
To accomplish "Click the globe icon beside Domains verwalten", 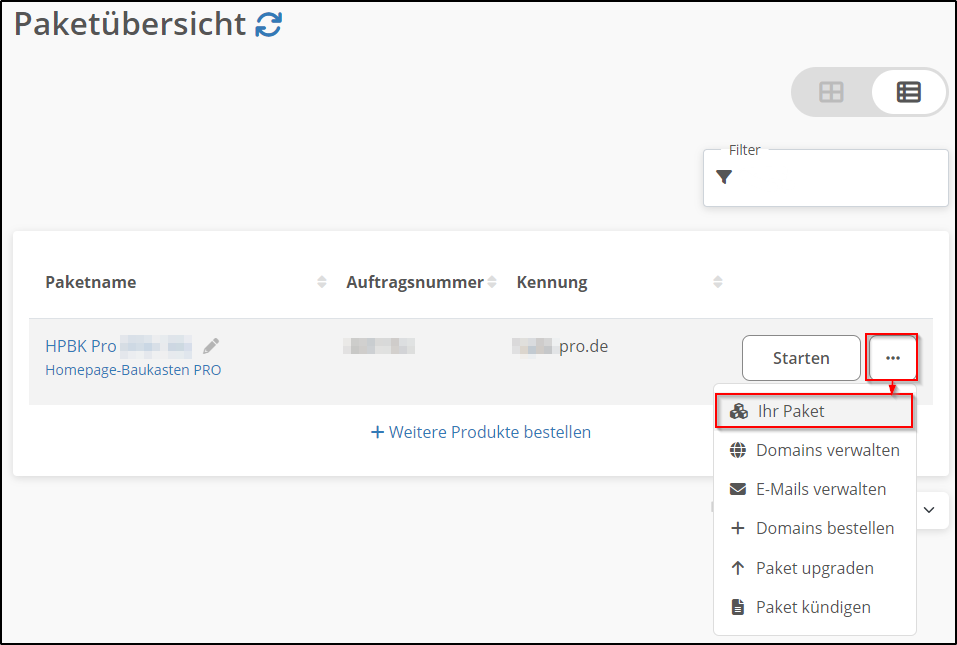I will (x=738, y=450).
